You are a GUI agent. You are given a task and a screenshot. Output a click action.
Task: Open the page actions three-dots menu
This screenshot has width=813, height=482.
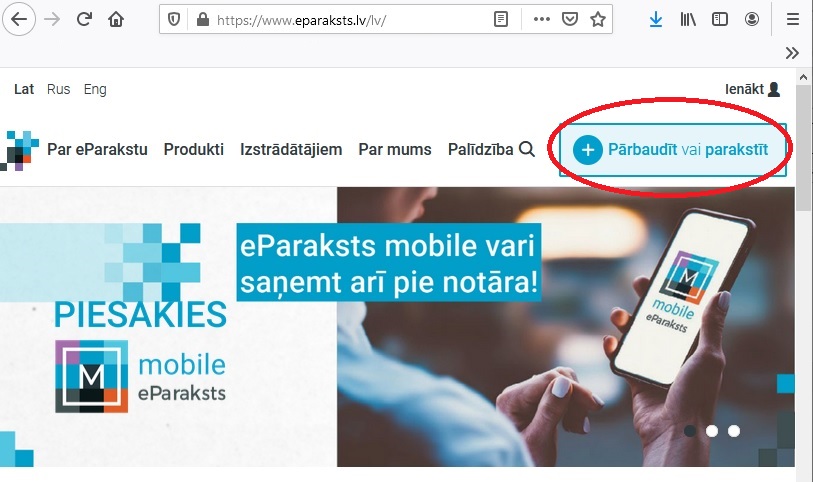pyautogui.click(x=542, y=20)
